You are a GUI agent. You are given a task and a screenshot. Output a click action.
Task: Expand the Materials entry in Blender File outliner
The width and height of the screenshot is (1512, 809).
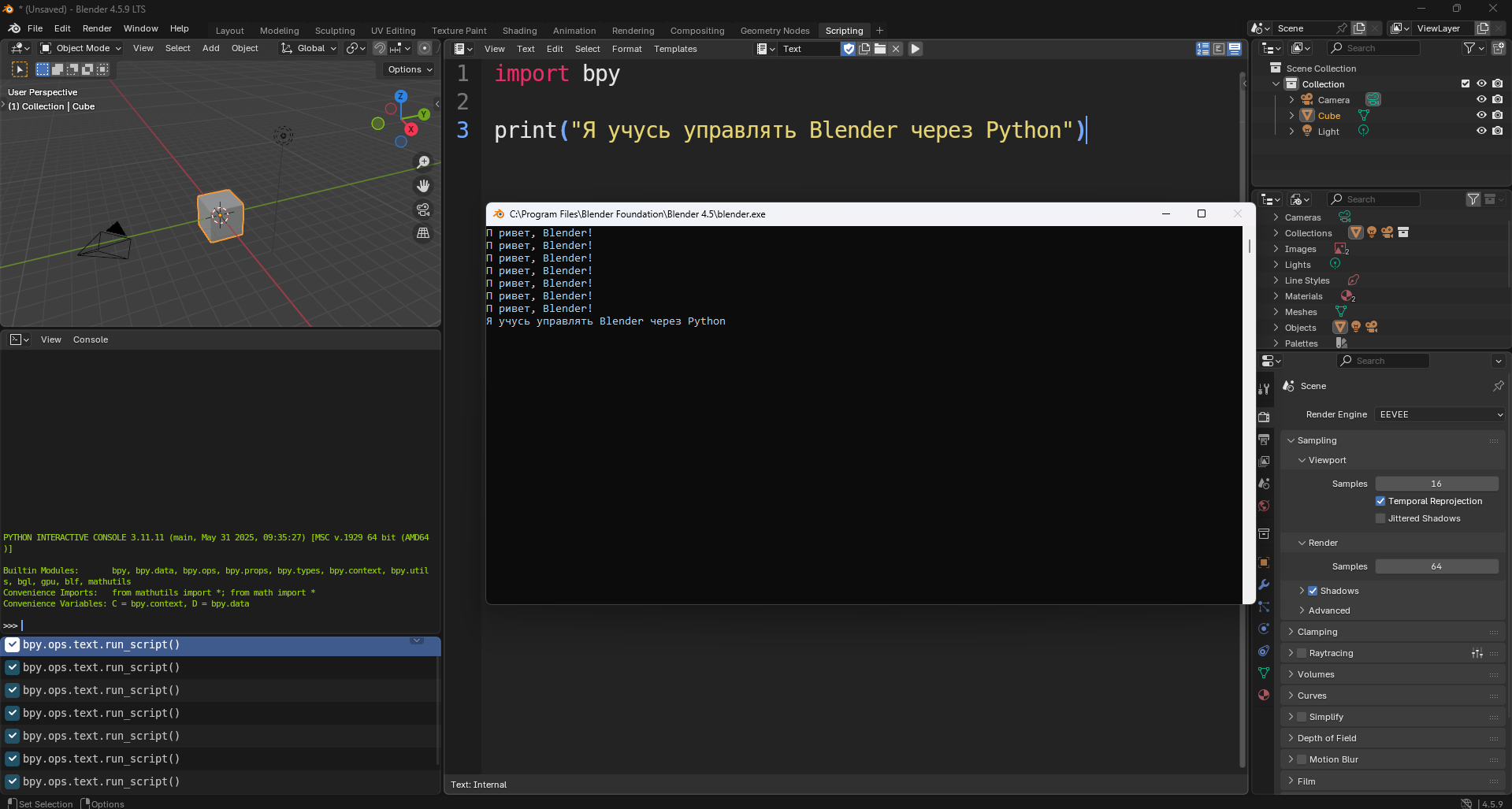point(1276,296)
